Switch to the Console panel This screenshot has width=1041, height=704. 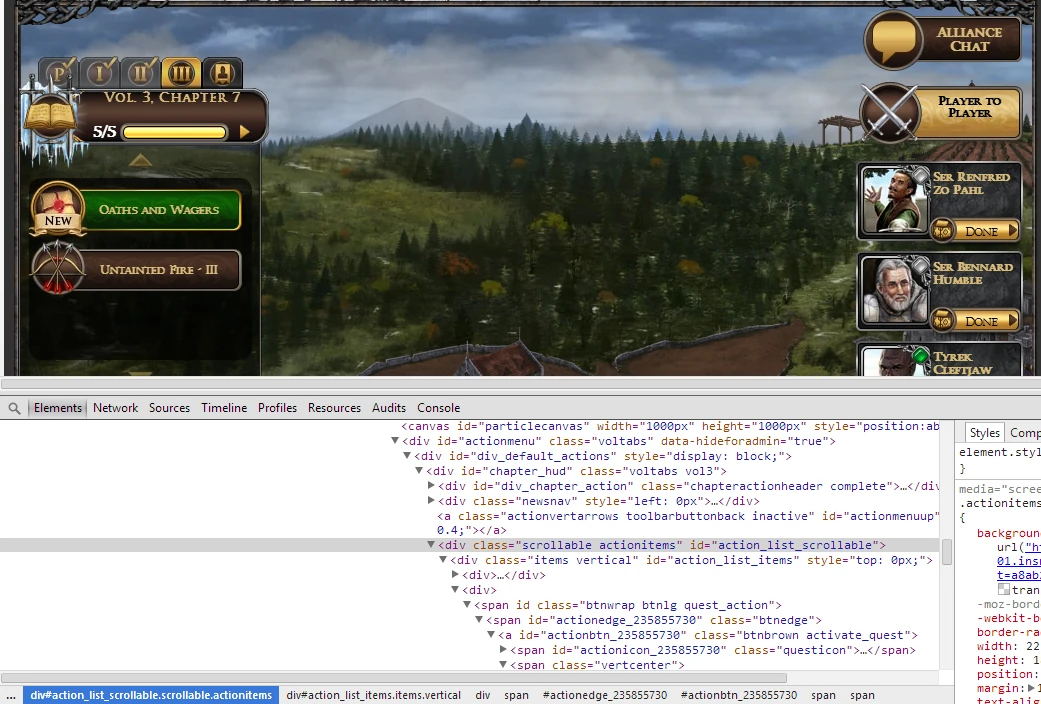pyautogui.click(x=438, y=408)
